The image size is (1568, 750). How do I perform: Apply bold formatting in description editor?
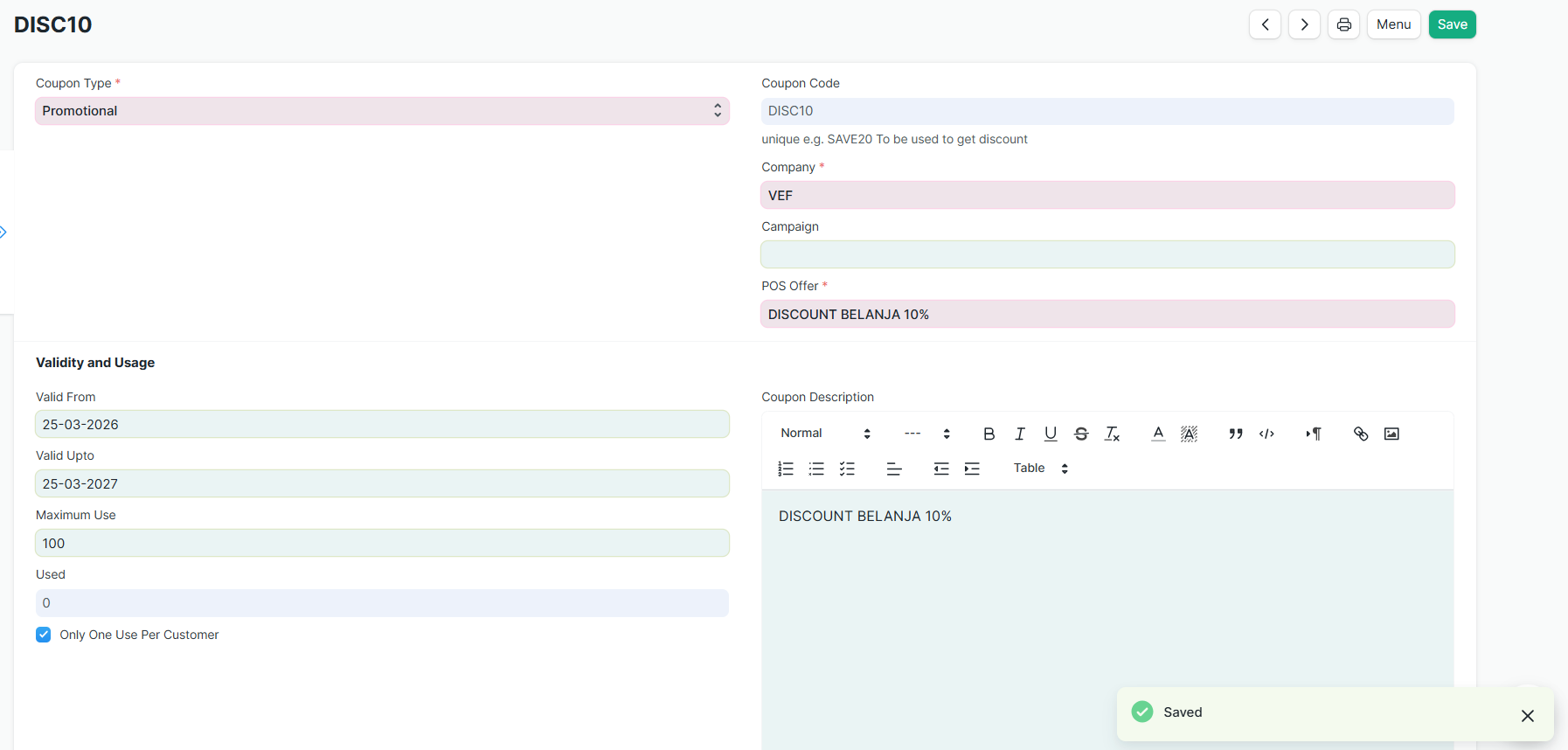click(x=989, y=434)
